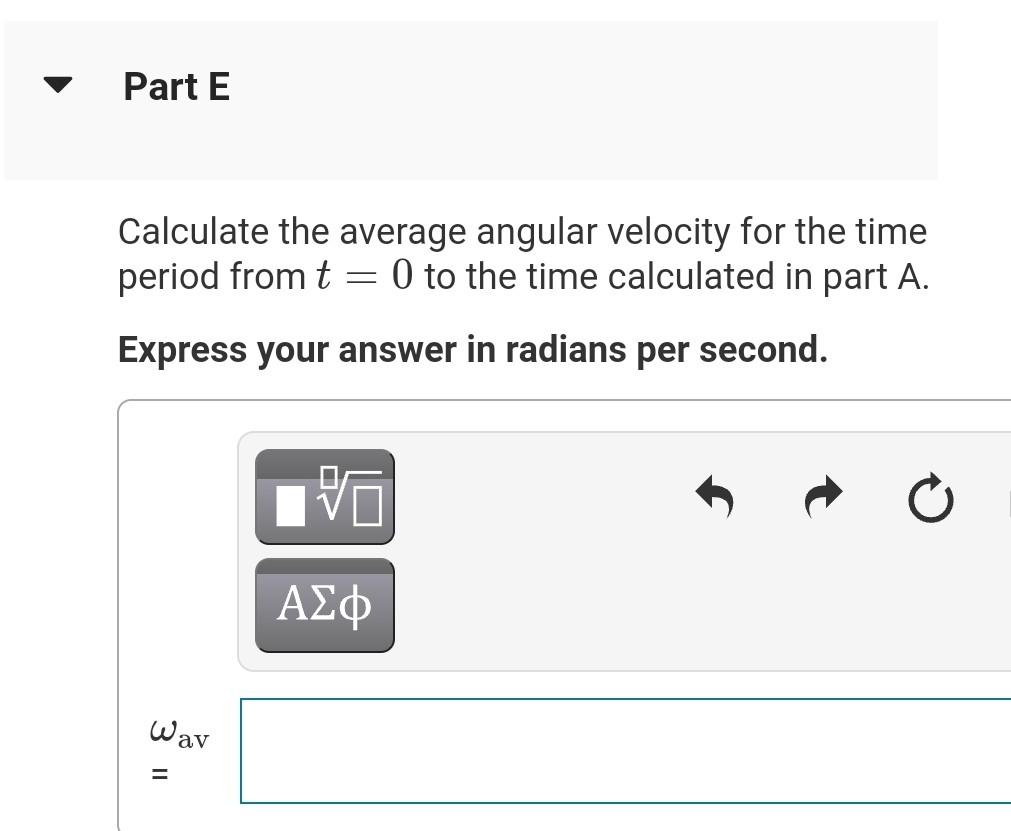Open the Greek symbols ΑΣΦ palette
The height and width of the screenshot is (831, 1011).
coord(324,605)
